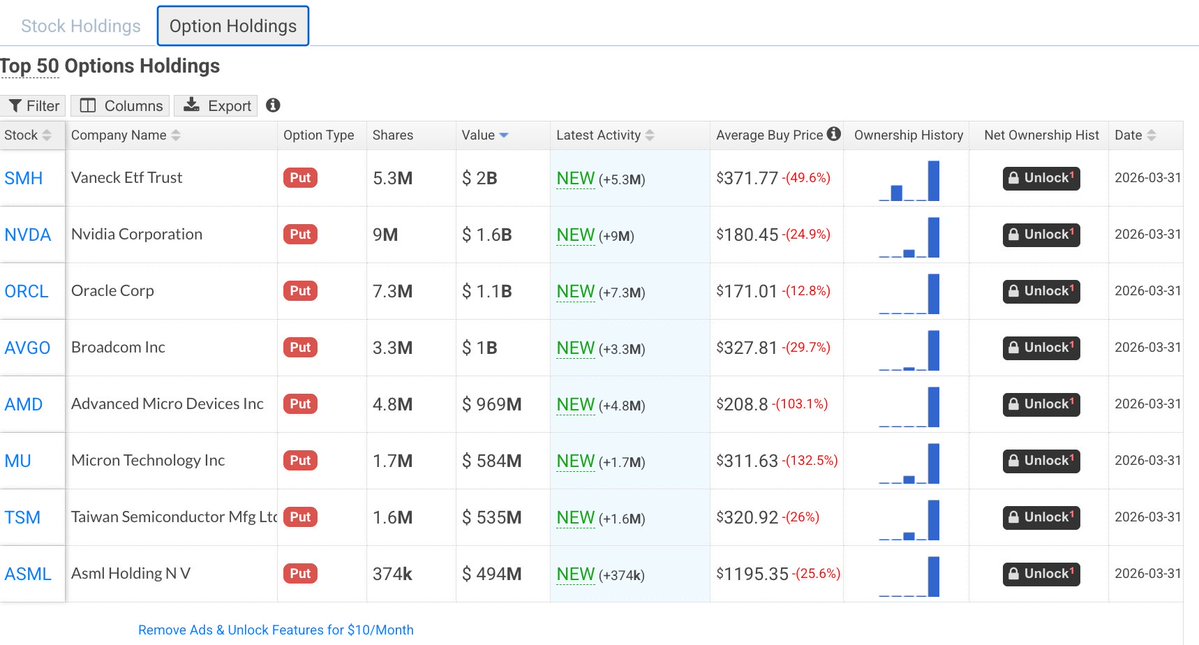Click the Net Ownership Hist column header
The image size is (1199, 645).
(1041, 135)
